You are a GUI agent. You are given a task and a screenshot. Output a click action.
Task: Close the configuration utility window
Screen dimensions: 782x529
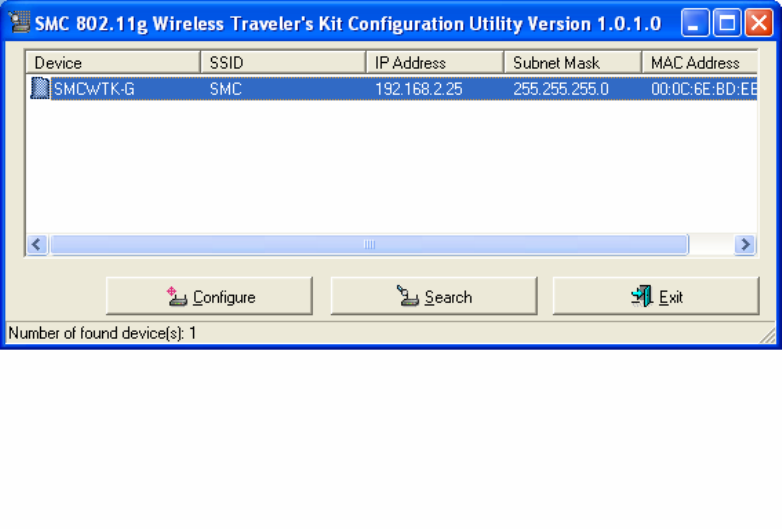click(759, 23)
